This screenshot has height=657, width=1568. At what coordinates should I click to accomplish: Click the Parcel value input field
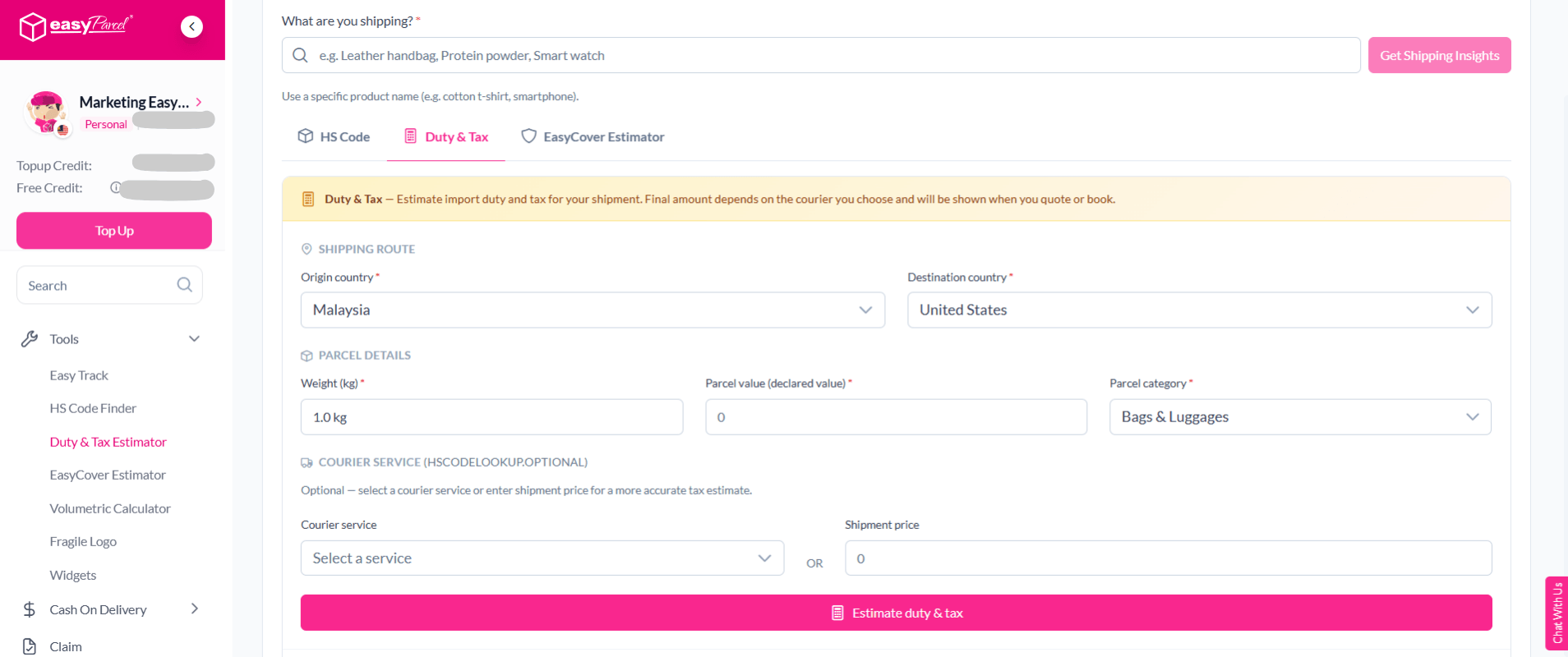(x=896, y=417)
